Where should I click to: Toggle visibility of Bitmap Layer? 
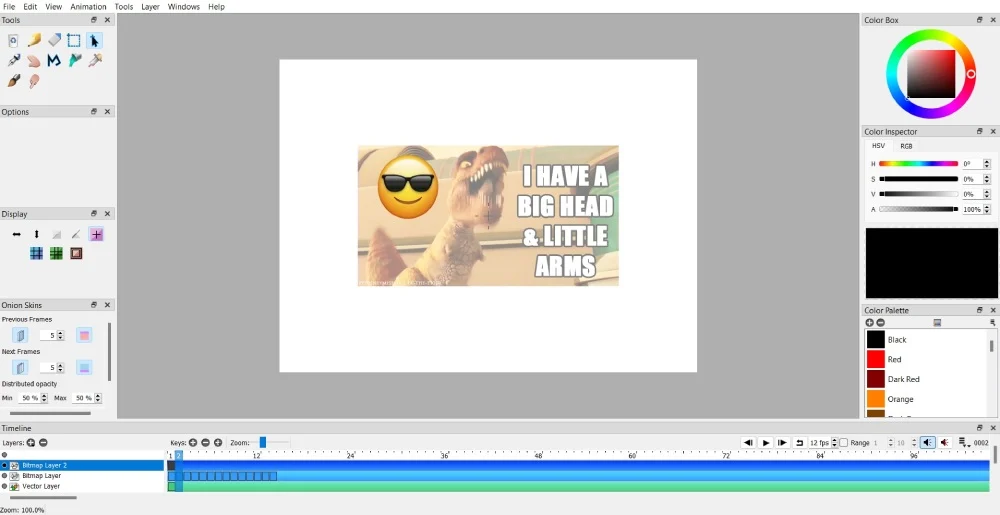click(4, 475)
